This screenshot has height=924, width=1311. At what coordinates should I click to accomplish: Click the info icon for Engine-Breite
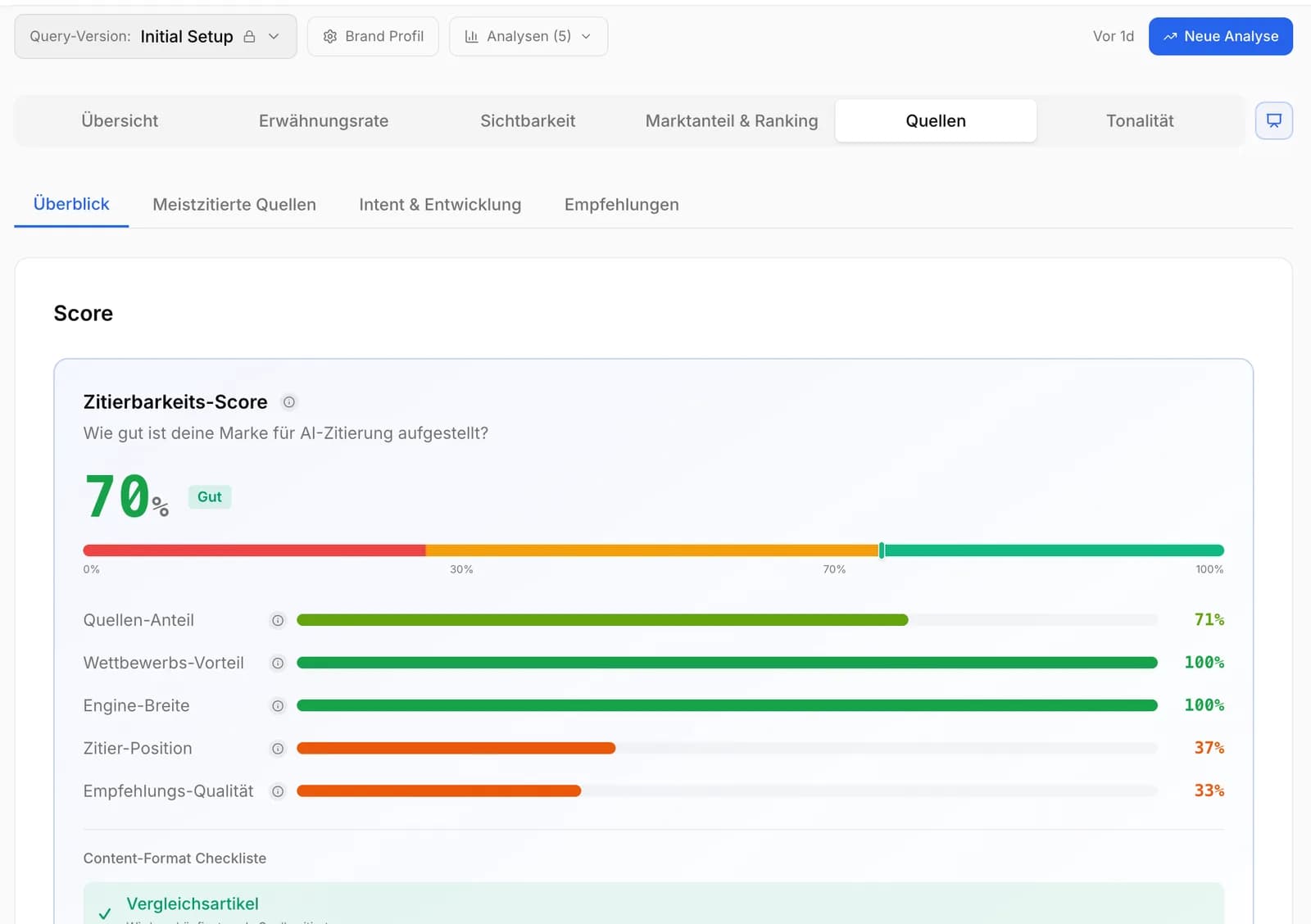(278, 706)
